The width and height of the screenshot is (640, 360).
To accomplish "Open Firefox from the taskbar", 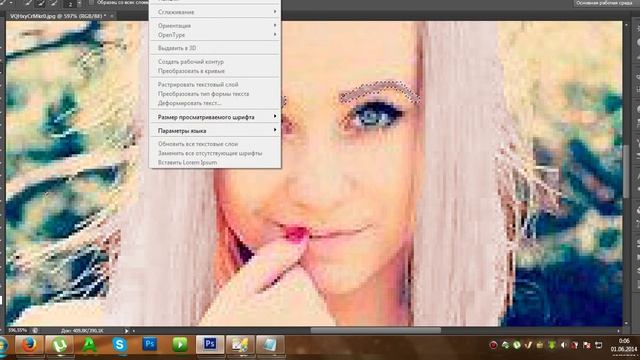I will (x=29, y=345).
